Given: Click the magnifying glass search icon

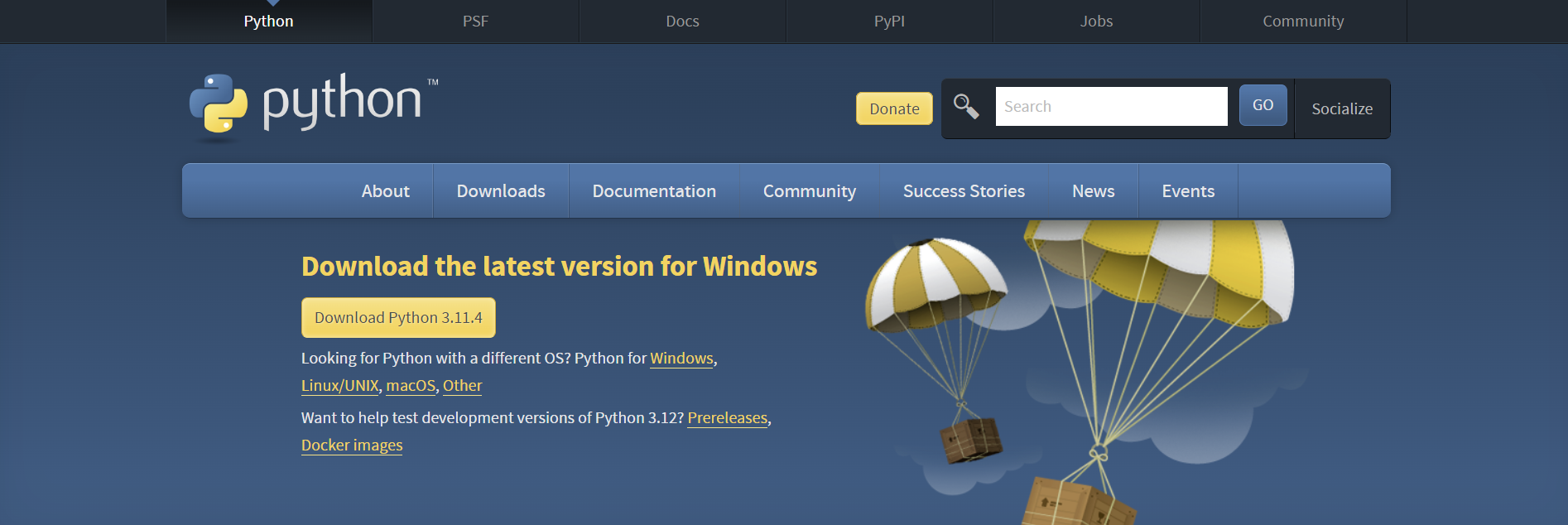Looking at the screenshot, I should tap(966, 107).
